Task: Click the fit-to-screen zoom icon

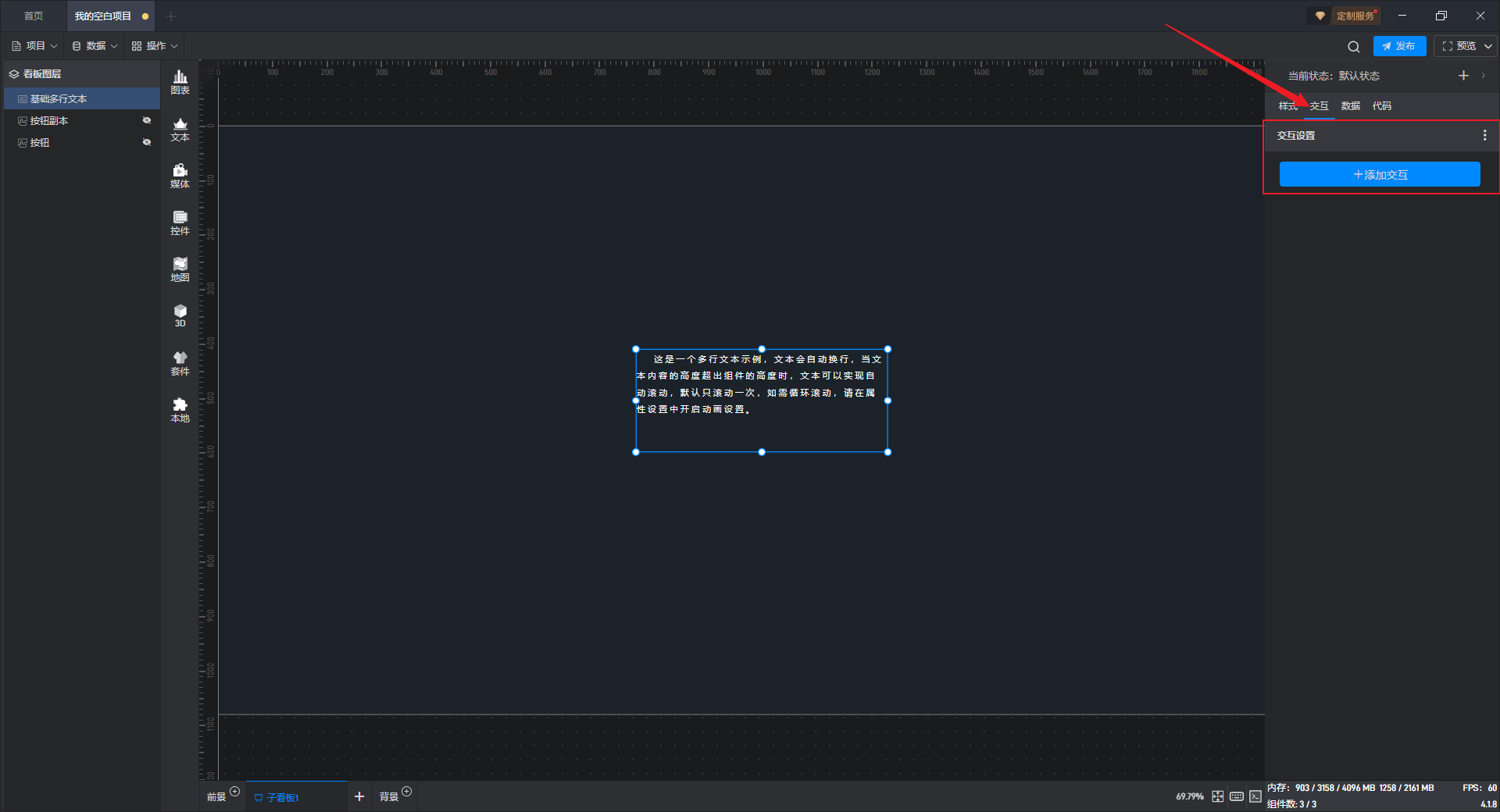Action: [x=1217, y=796]
